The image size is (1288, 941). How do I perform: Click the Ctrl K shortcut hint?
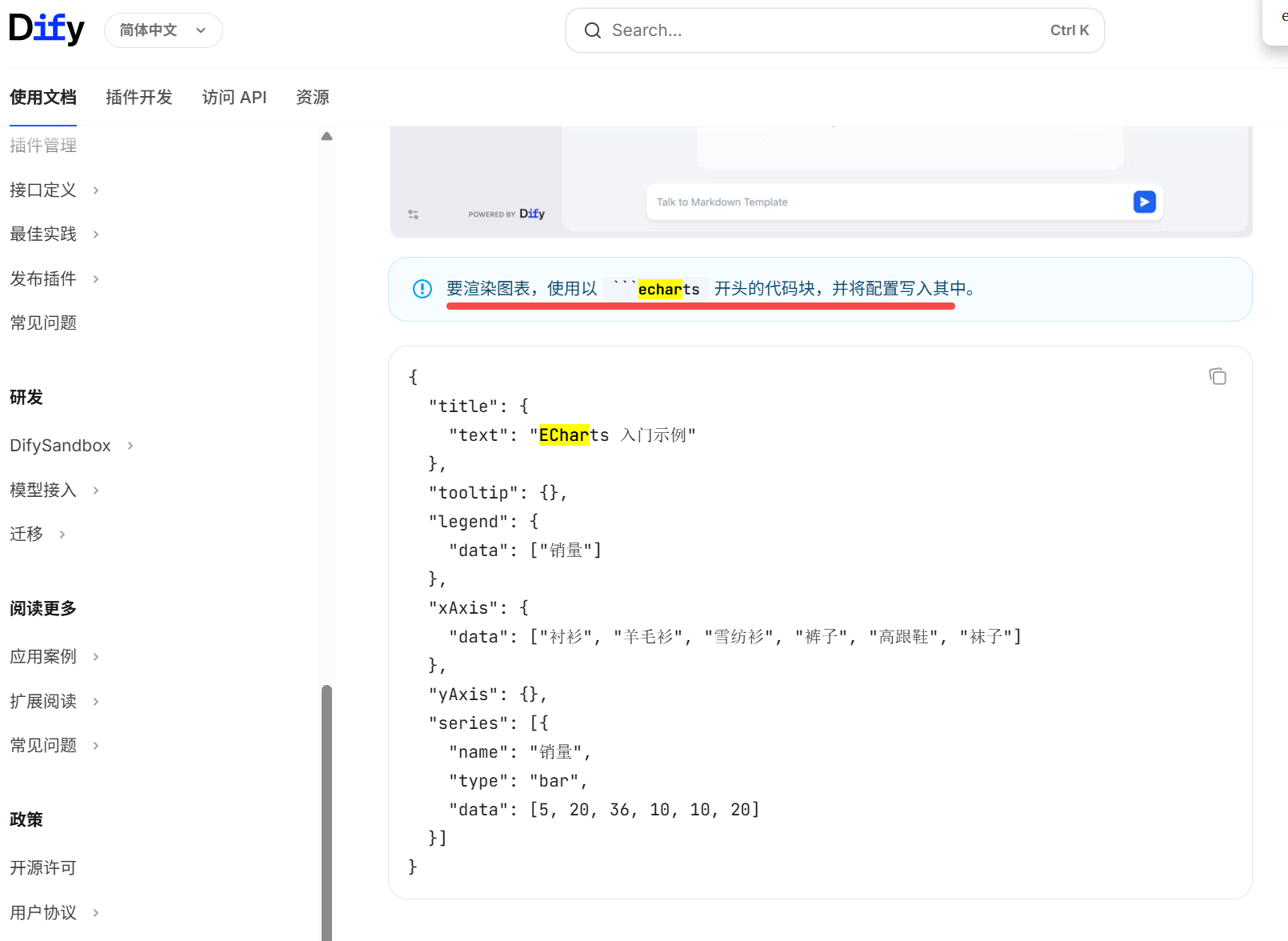[x=1070, y=30]
